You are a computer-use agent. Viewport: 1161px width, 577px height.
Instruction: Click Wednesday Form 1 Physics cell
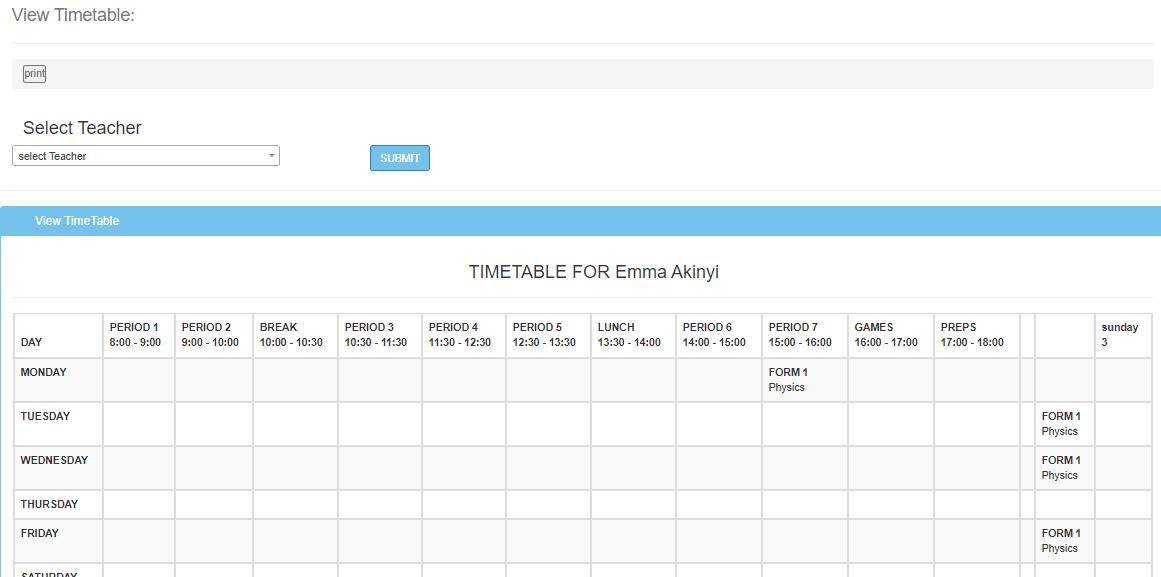[x=1061, y=468]
